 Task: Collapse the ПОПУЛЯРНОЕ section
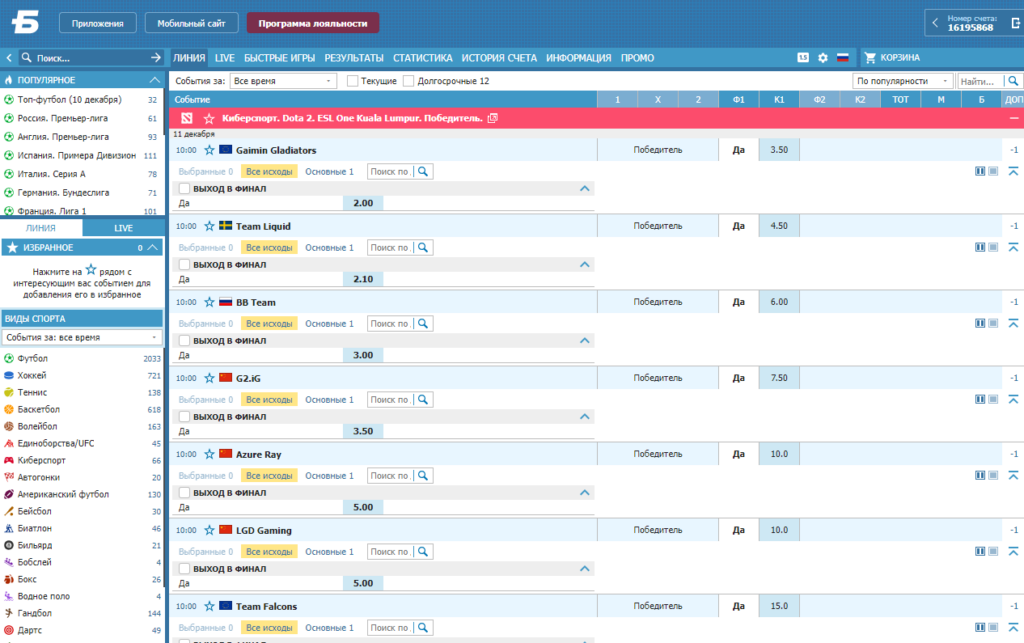coord(155,80)
